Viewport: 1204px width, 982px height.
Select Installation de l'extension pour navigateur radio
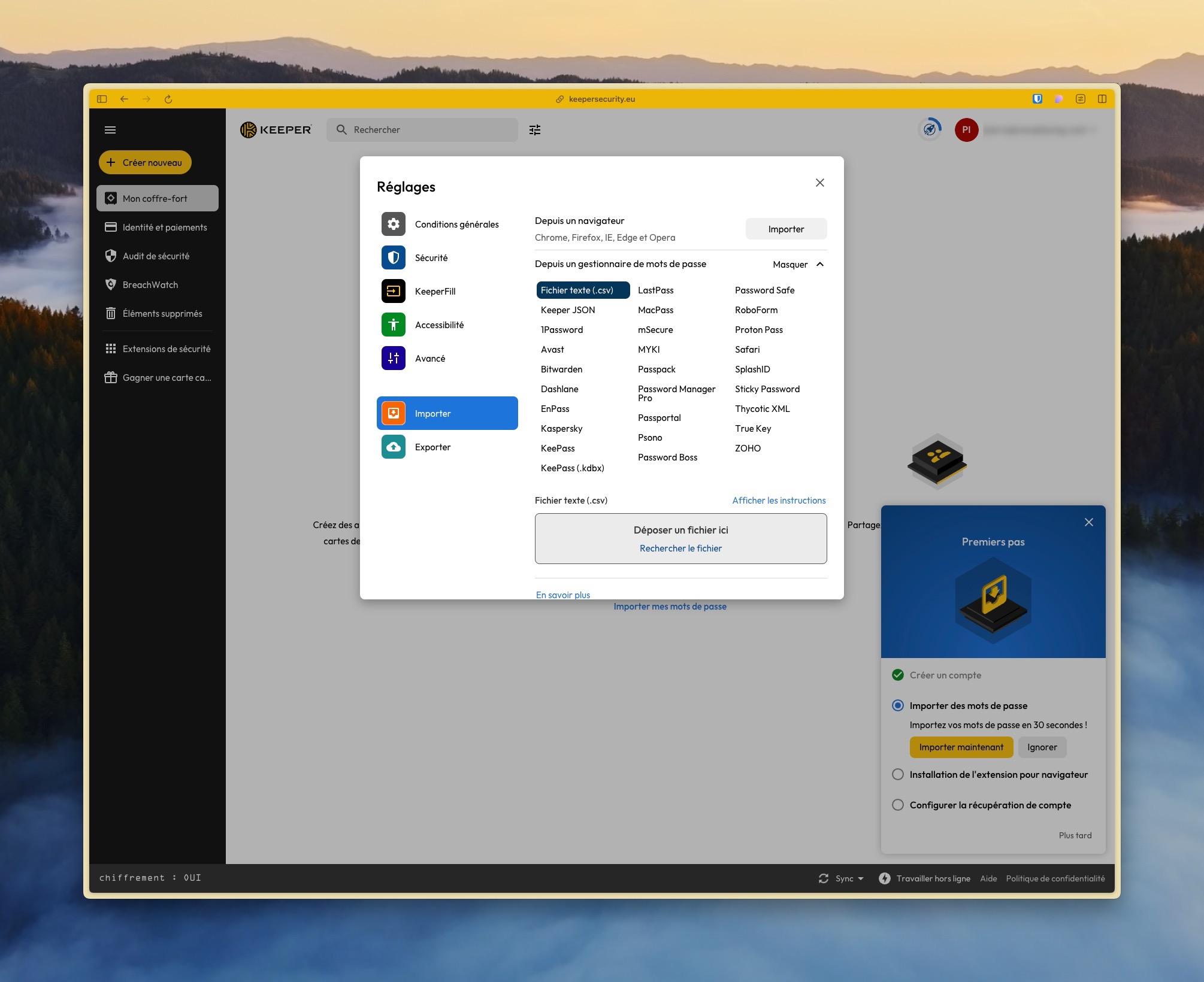point(898,774)
